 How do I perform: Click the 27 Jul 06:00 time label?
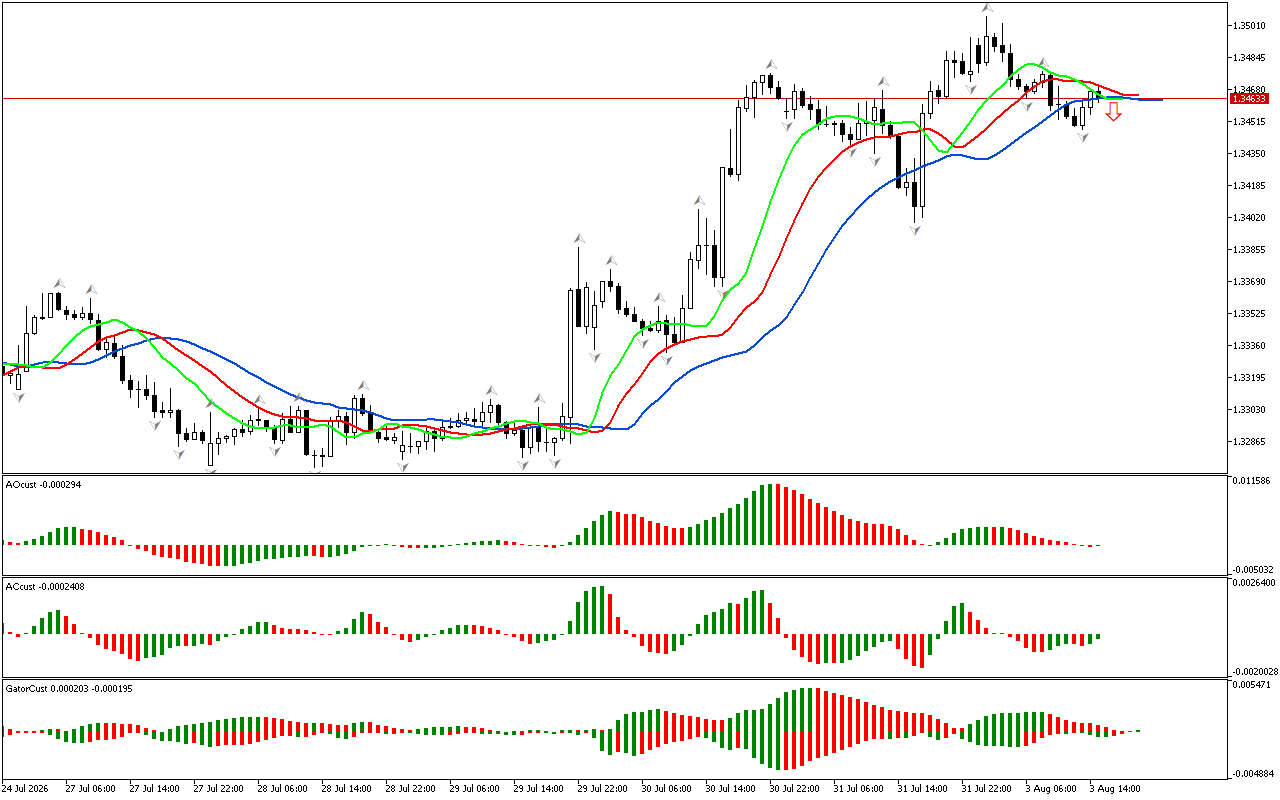click(89, 788)
